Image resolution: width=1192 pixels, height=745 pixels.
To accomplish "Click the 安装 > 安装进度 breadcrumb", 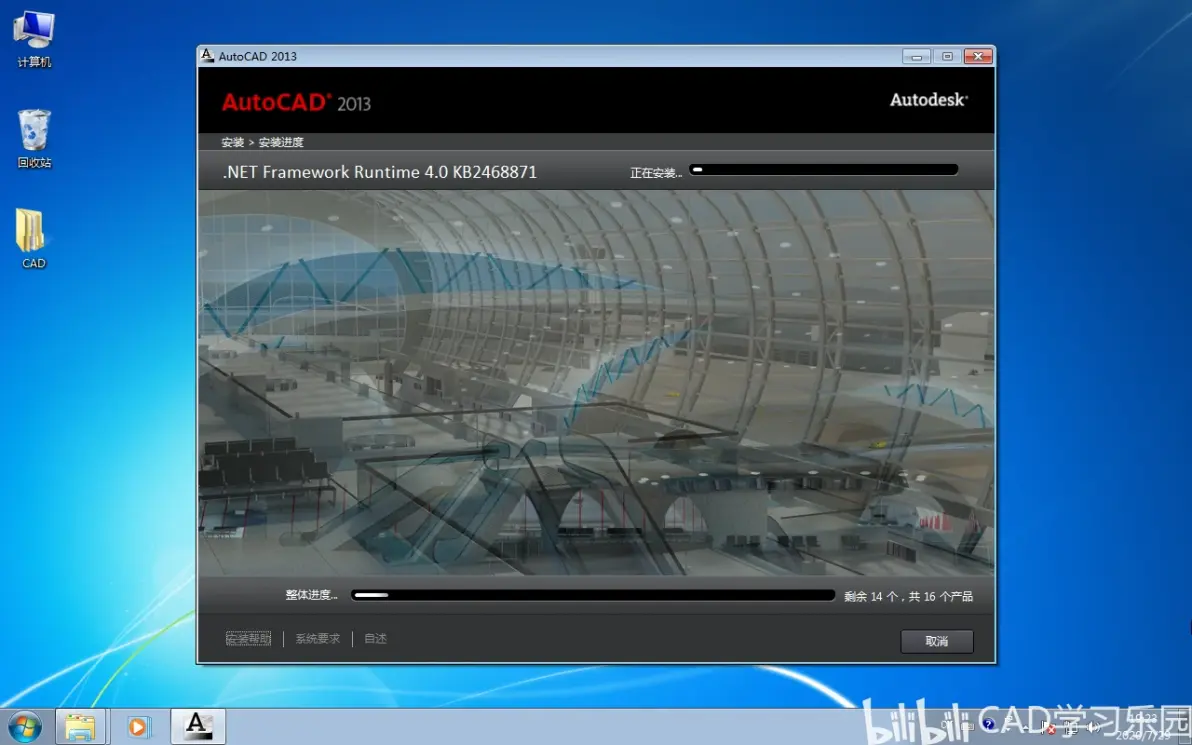I will 262,142.
